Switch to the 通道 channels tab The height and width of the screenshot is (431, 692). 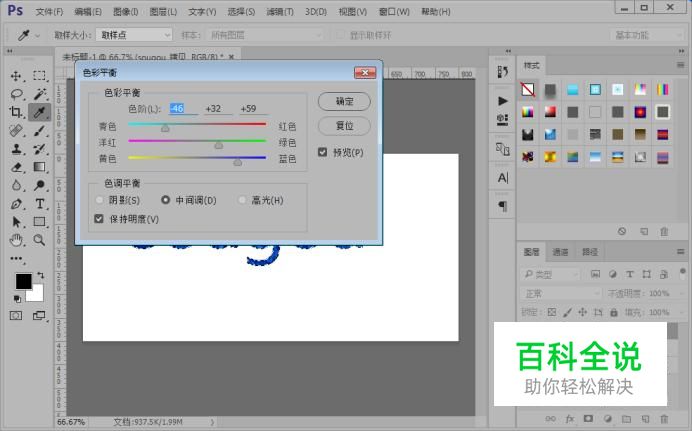(560, 252)
